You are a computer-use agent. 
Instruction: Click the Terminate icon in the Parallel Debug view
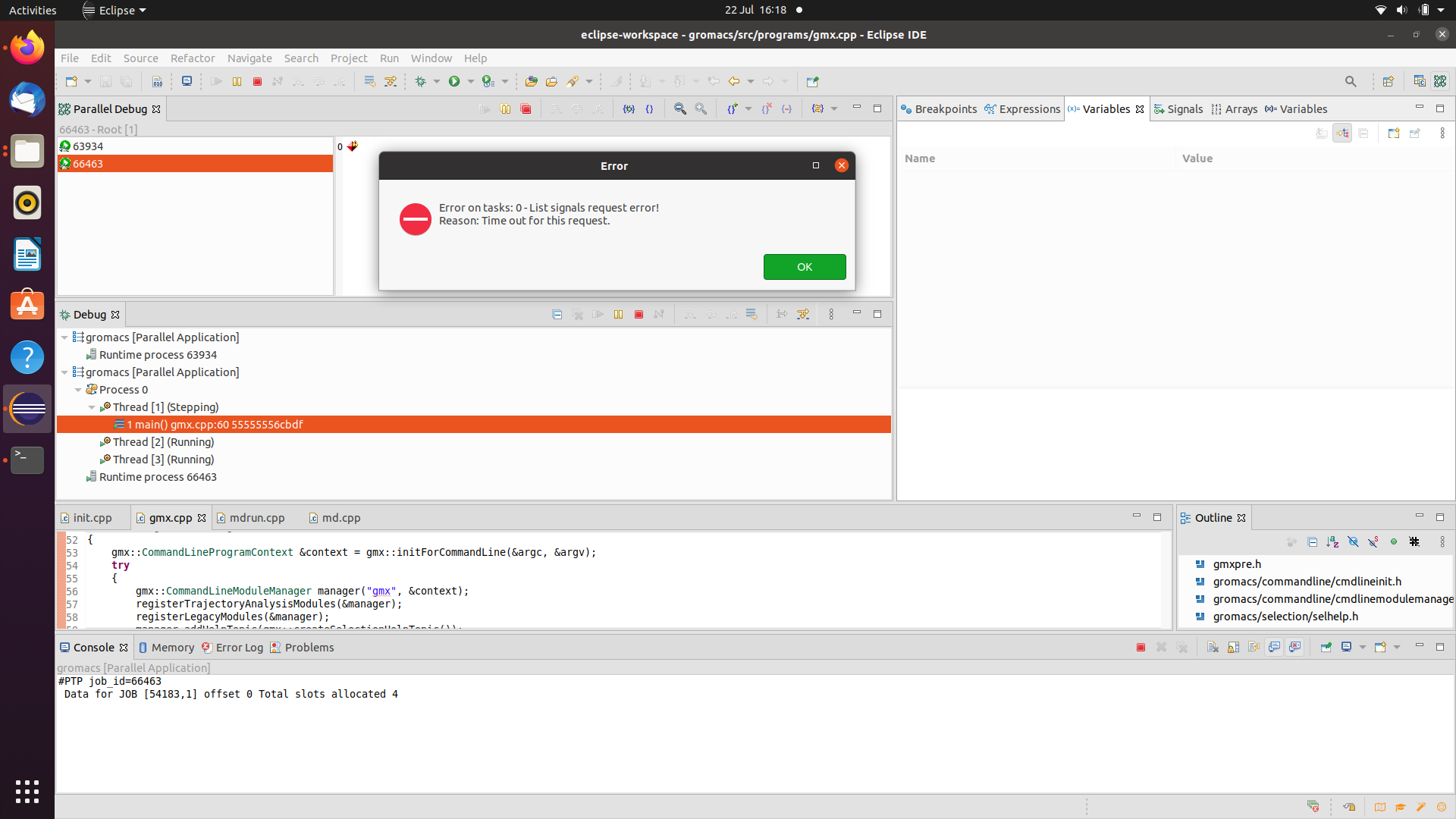click(526, 109)
